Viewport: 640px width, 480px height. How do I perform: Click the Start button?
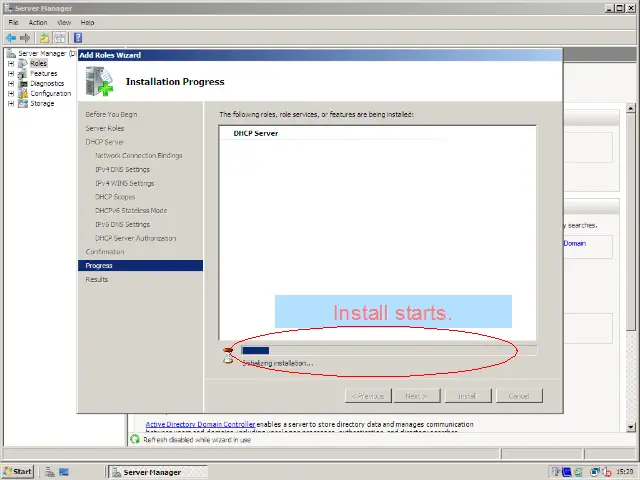[18, 472]
